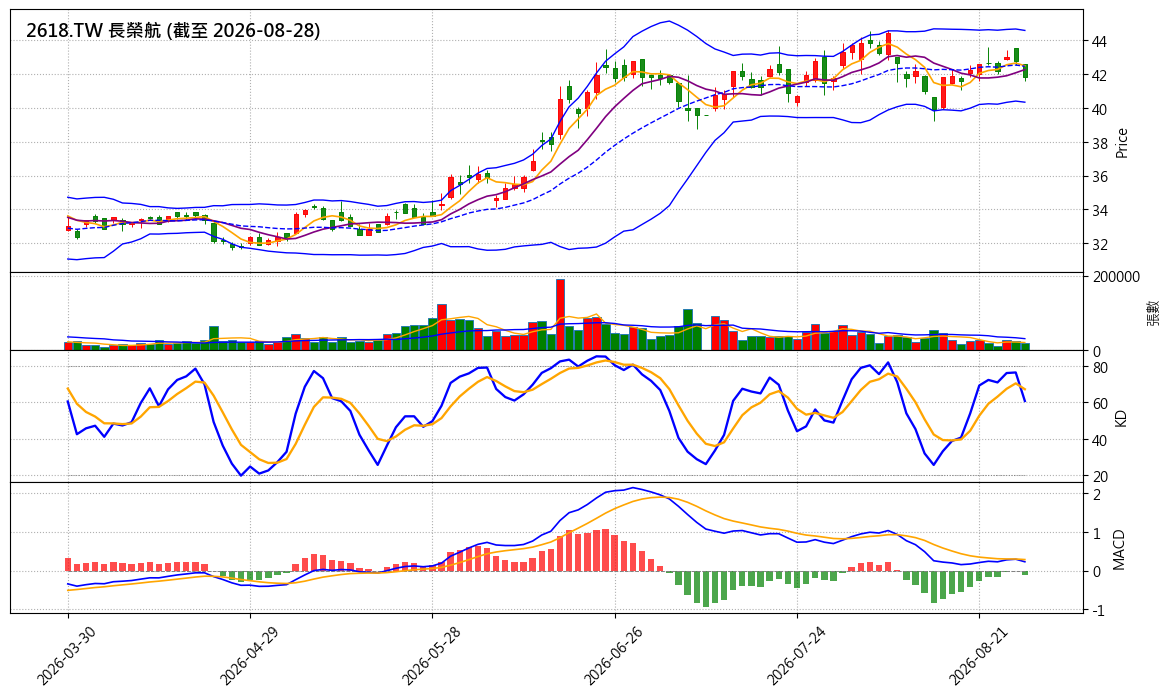The height and width of the screenshot is (698, 1172).
Task: Click the x-axis date label 2026-07-24
Action: coord(796,655)
